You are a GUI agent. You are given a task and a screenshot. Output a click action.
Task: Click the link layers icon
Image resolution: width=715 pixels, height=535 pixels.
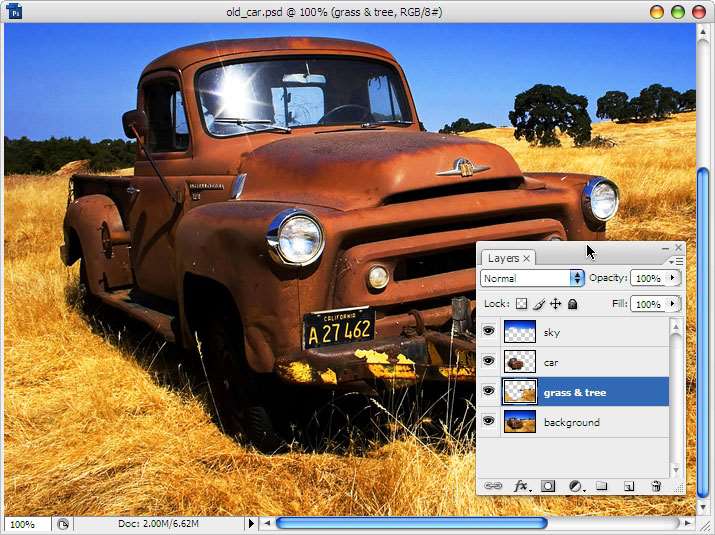pos(493,485)
